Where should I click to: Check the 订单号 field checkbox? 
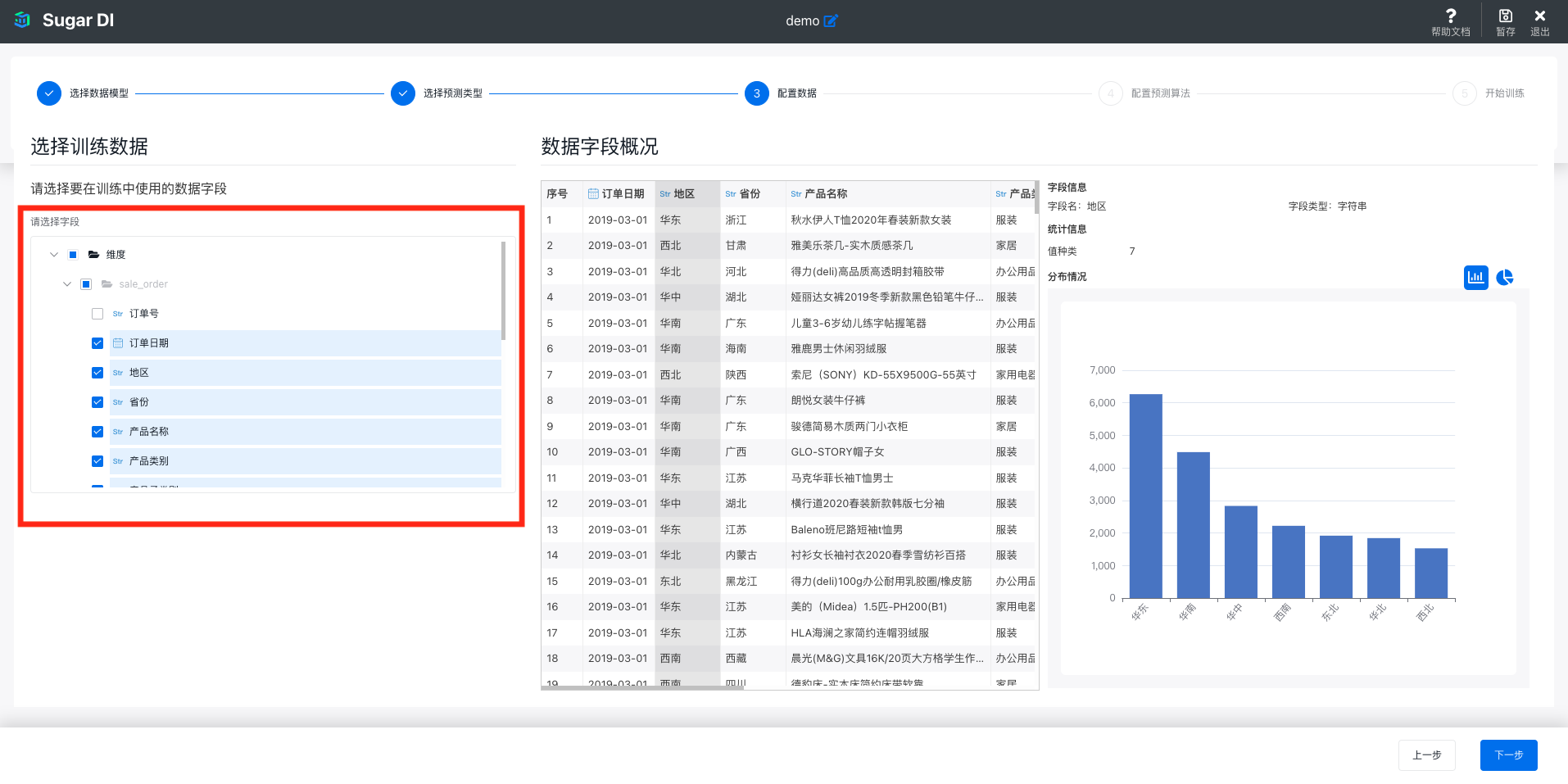point(97,314)
